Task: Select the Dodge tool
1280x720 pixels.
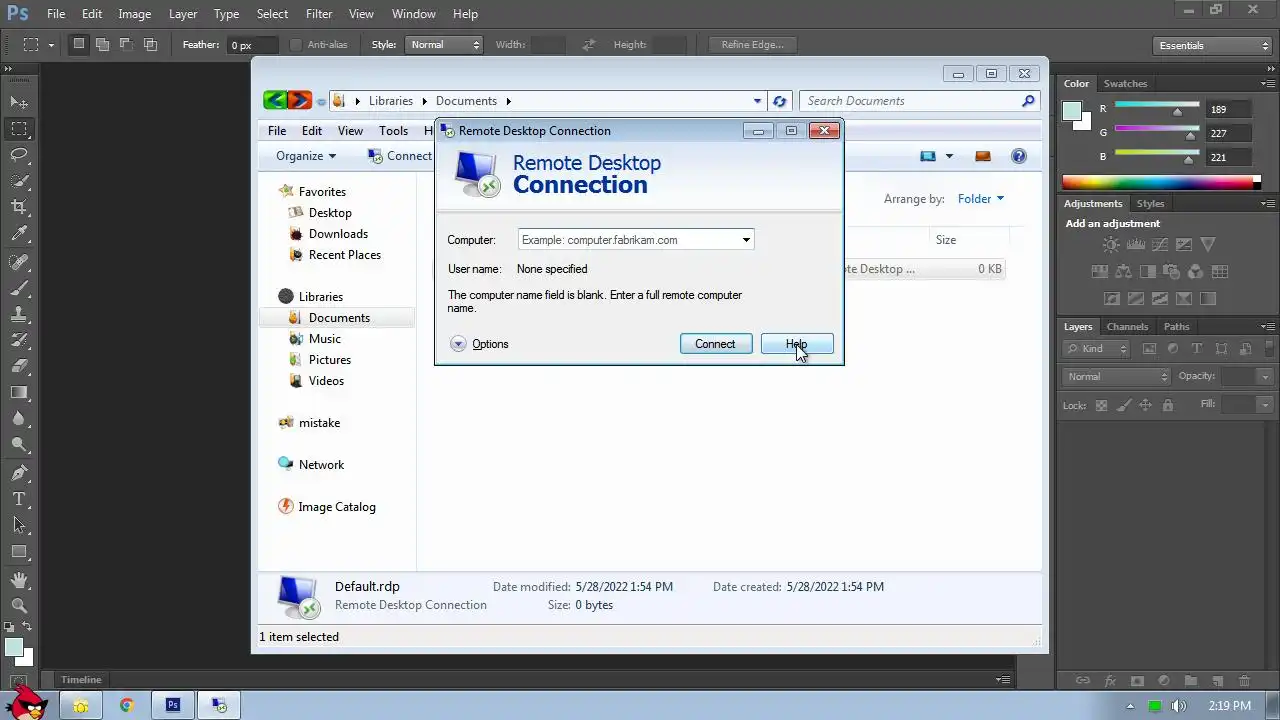Action: tap(19, 444)
